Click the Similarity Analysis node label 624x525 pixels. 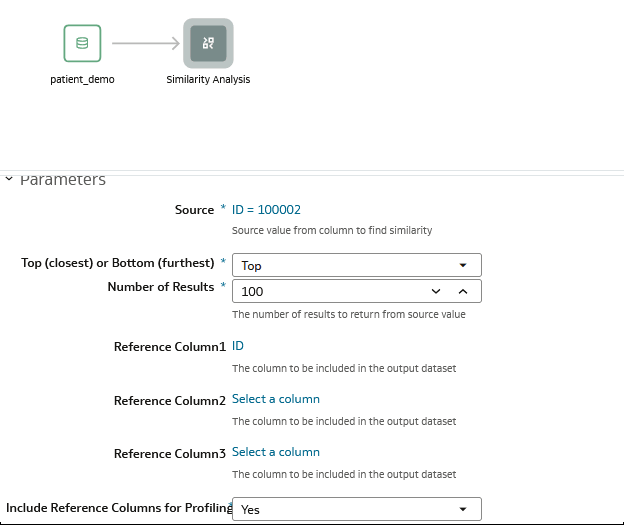tap(208, 79)
